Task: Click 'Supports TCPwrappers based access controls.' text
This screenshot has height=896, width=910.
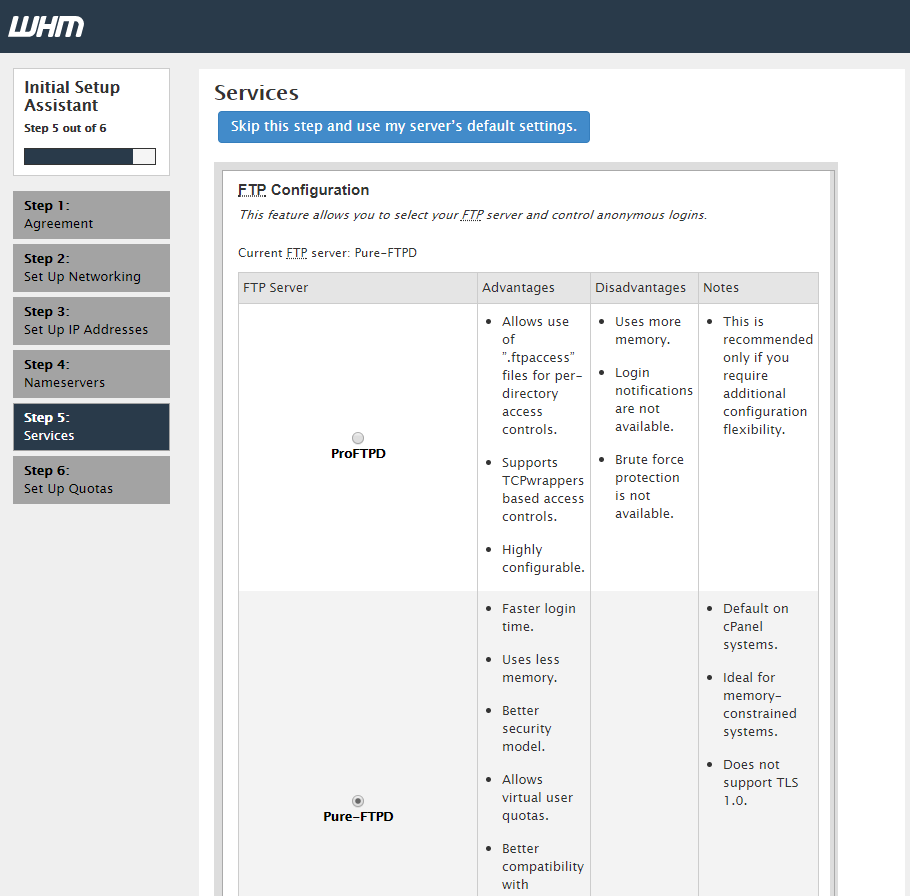Action: click(543, 490)
